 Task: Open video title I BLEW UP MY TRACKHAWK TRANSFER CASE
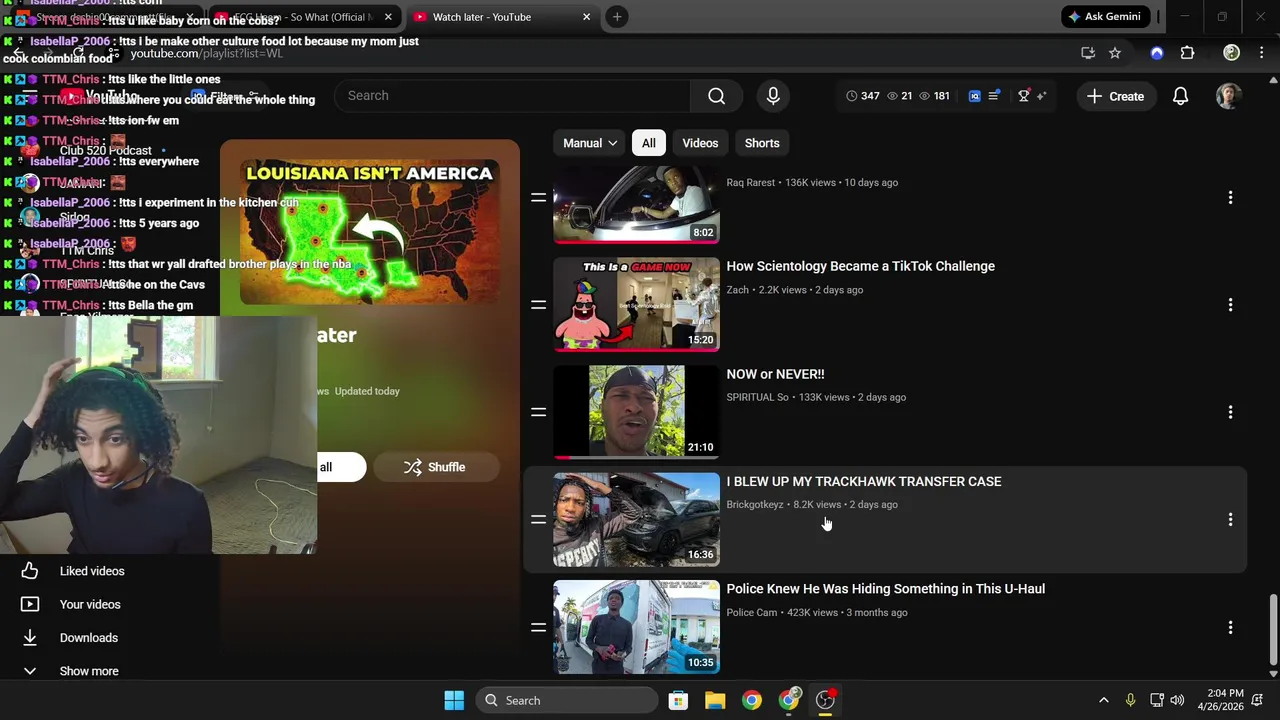click(x=863, y=481)
